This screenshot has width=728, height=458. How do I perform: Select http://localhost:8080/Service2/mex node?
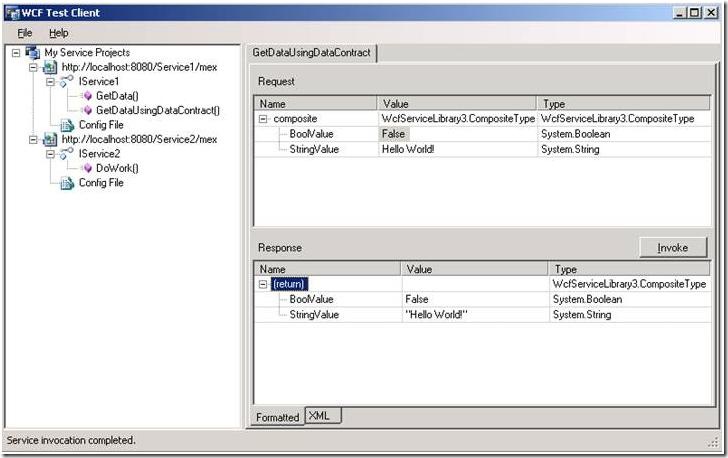point(139,139)
